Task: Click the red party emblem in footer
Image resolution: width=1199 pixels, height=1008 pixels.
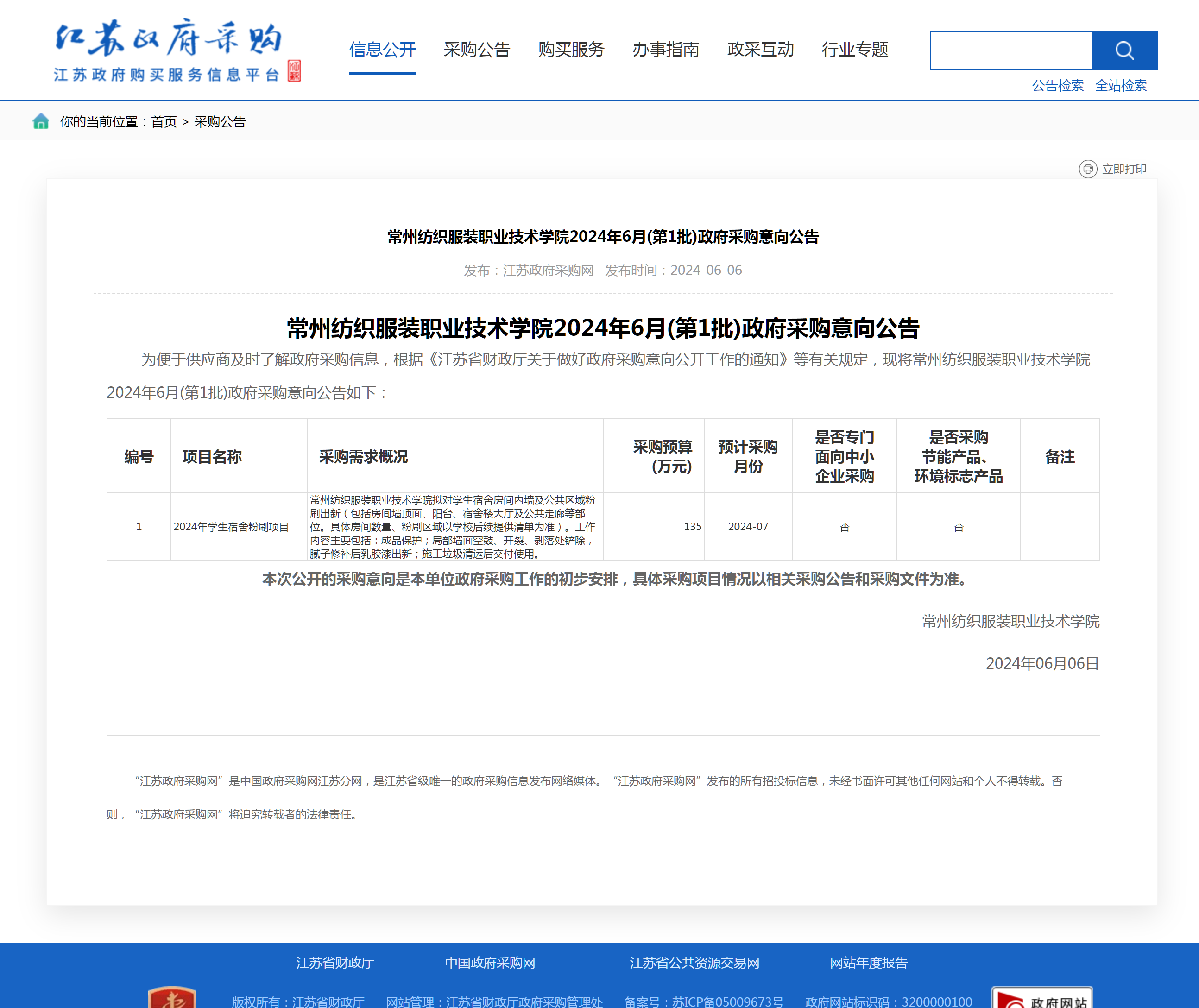Action: pyautogui.click(x=172, y=998)
